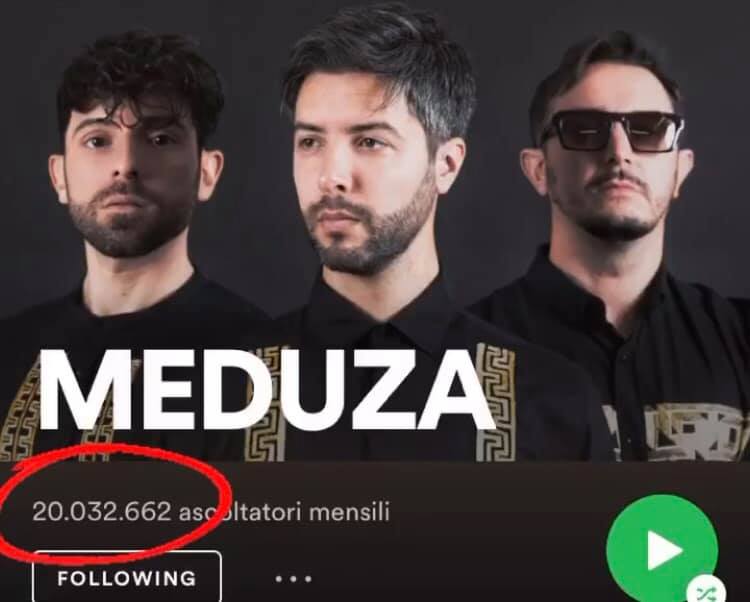Click the middle dot of the options icon
The image size is (750, 602).
[x=293, y=579]
